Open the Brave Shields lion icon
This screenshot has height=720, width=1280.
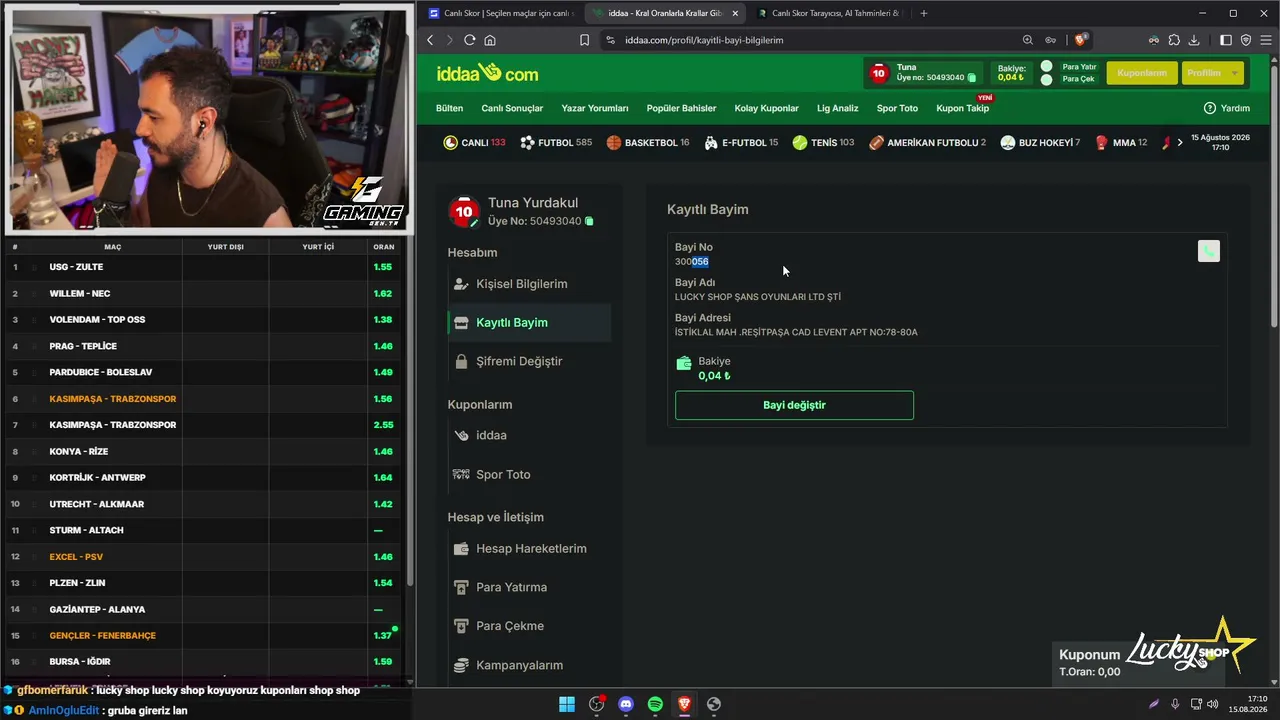1080,40
